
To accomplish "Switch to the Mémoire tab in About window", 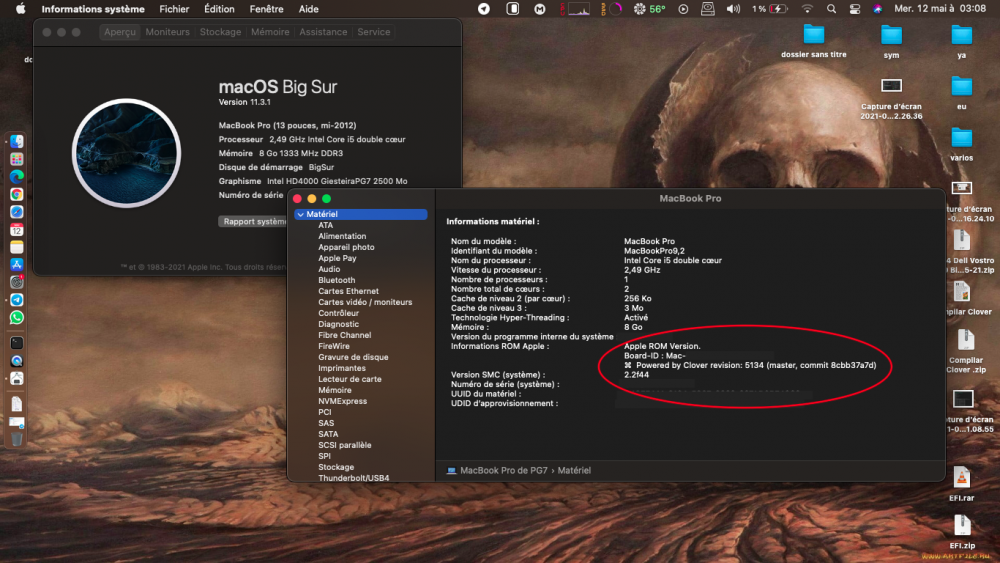I will pyautogui.click(x=270, y=32).
